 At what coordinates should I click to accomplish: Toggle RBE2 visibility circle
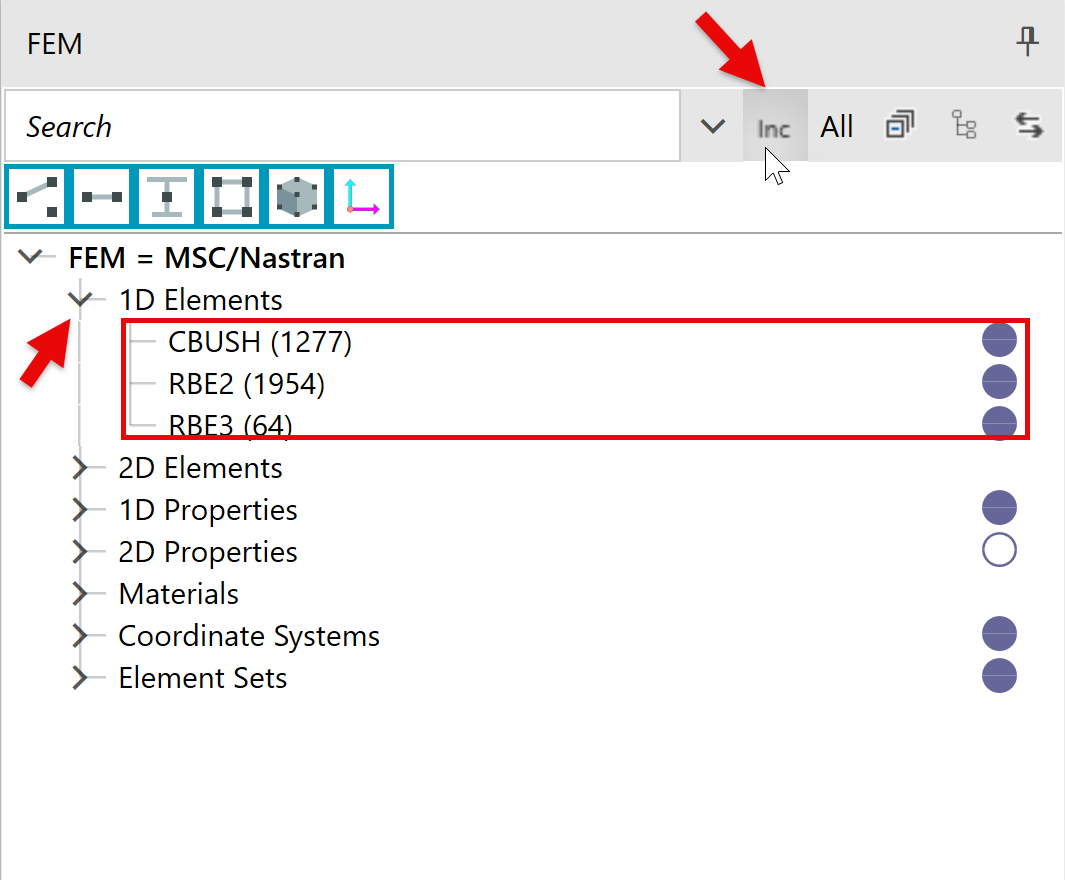coord(999,381)
